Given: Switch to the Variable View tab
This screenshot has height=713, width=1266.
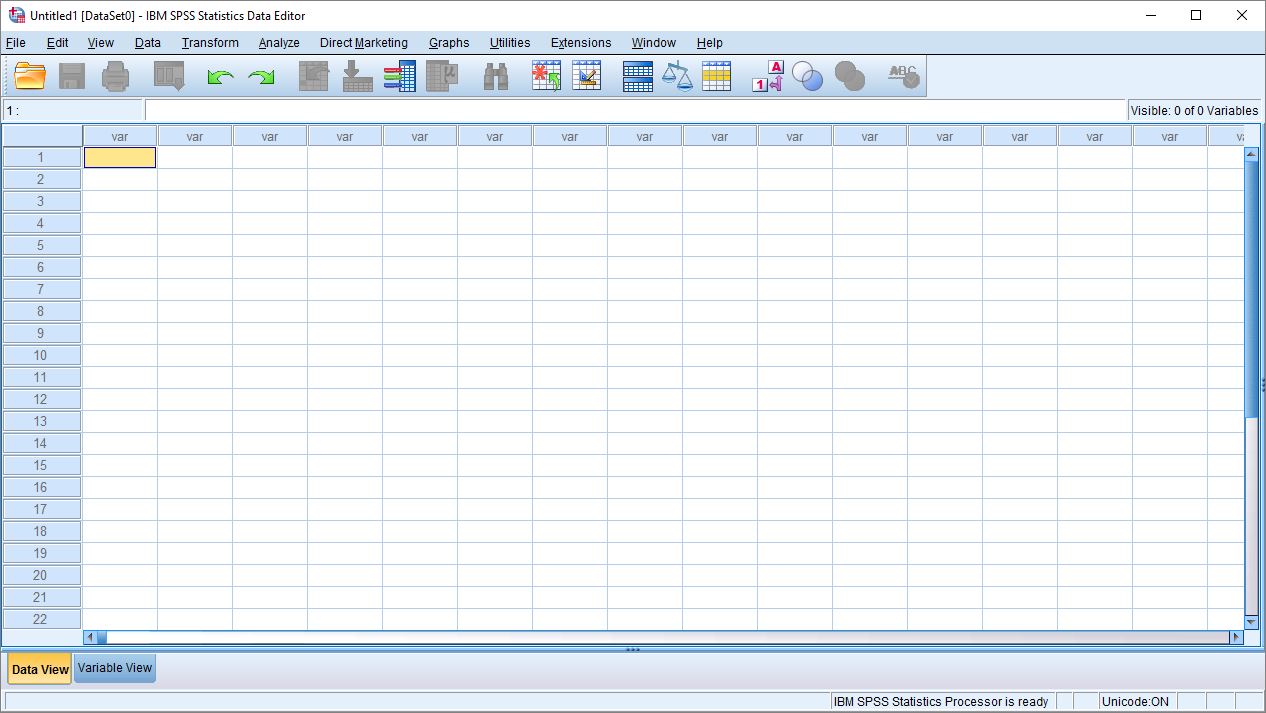Looking at the screenshot, I should [x=115, y=668].
